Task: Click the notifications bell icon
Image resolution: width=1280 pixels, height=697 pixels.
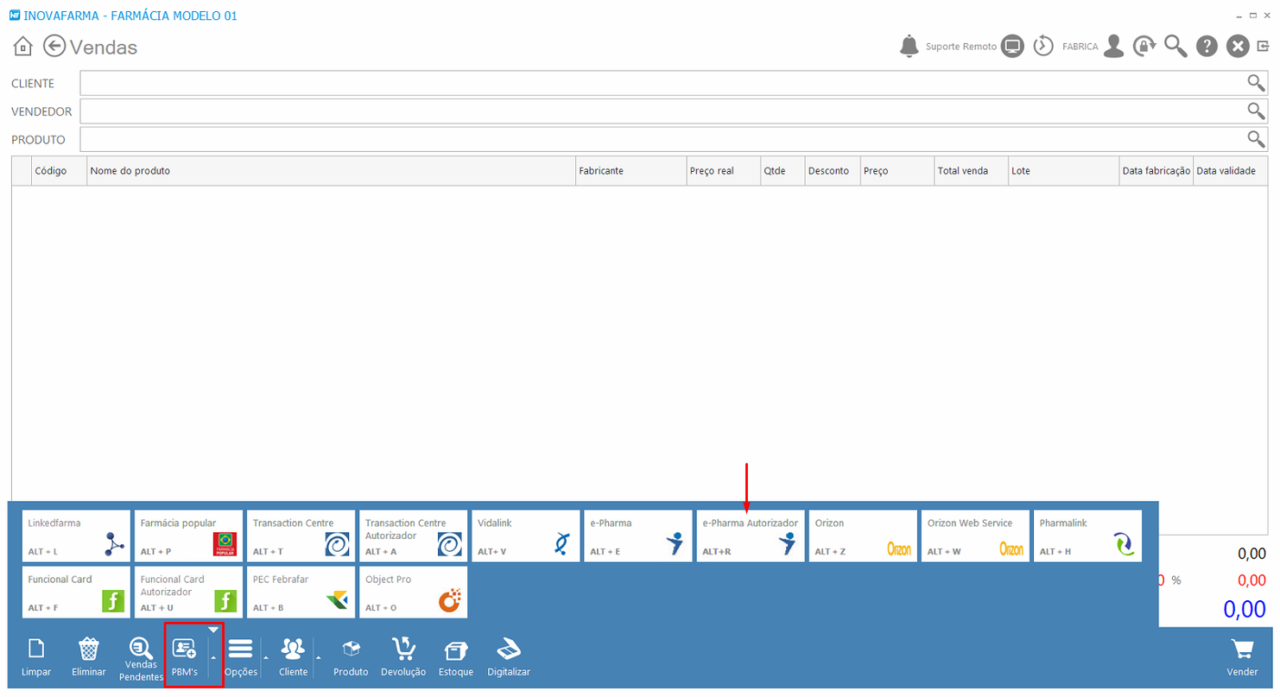Action: click(x=909, y=46)
